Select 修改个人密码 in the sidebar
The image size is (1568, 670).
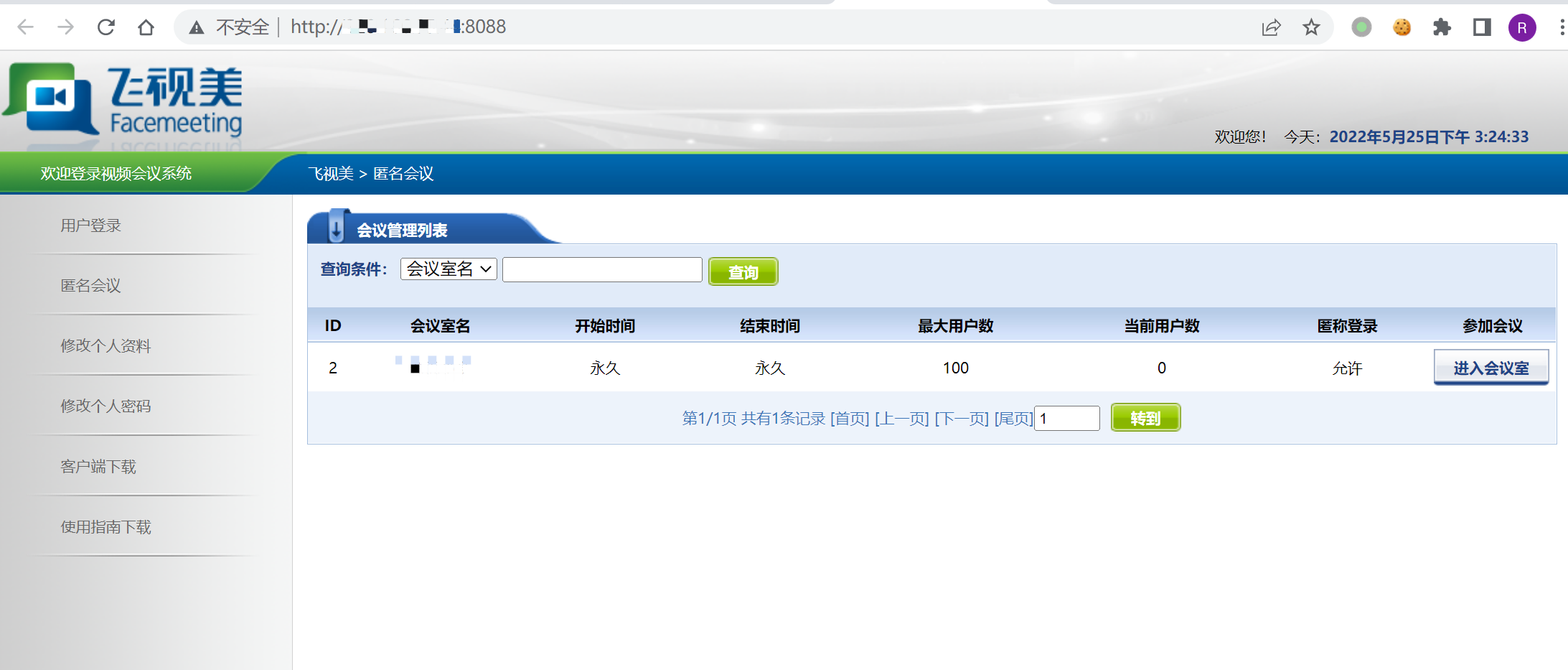click(105, 406)
